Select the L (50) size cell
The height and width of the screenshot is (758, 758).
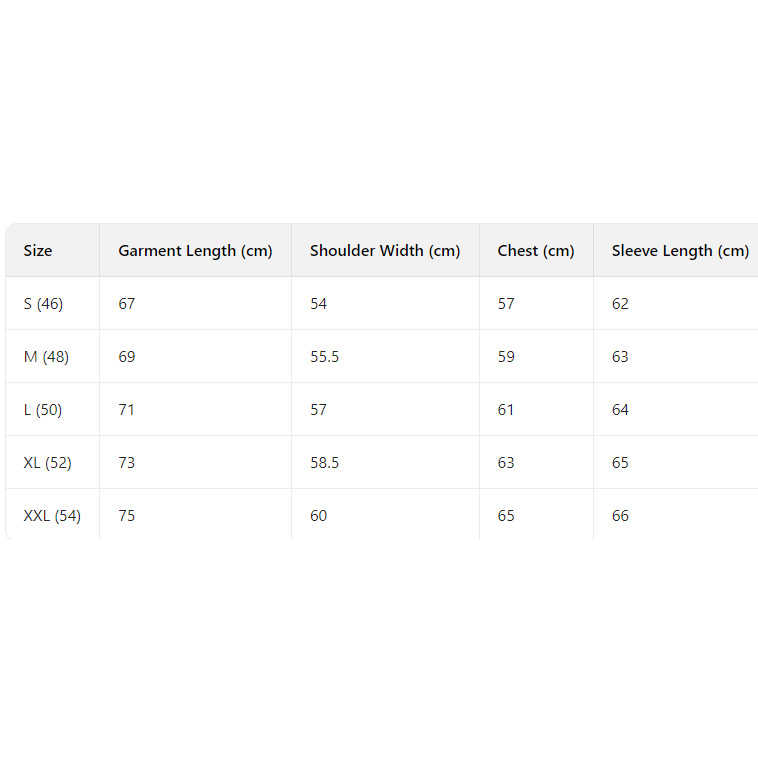point(44,410)
